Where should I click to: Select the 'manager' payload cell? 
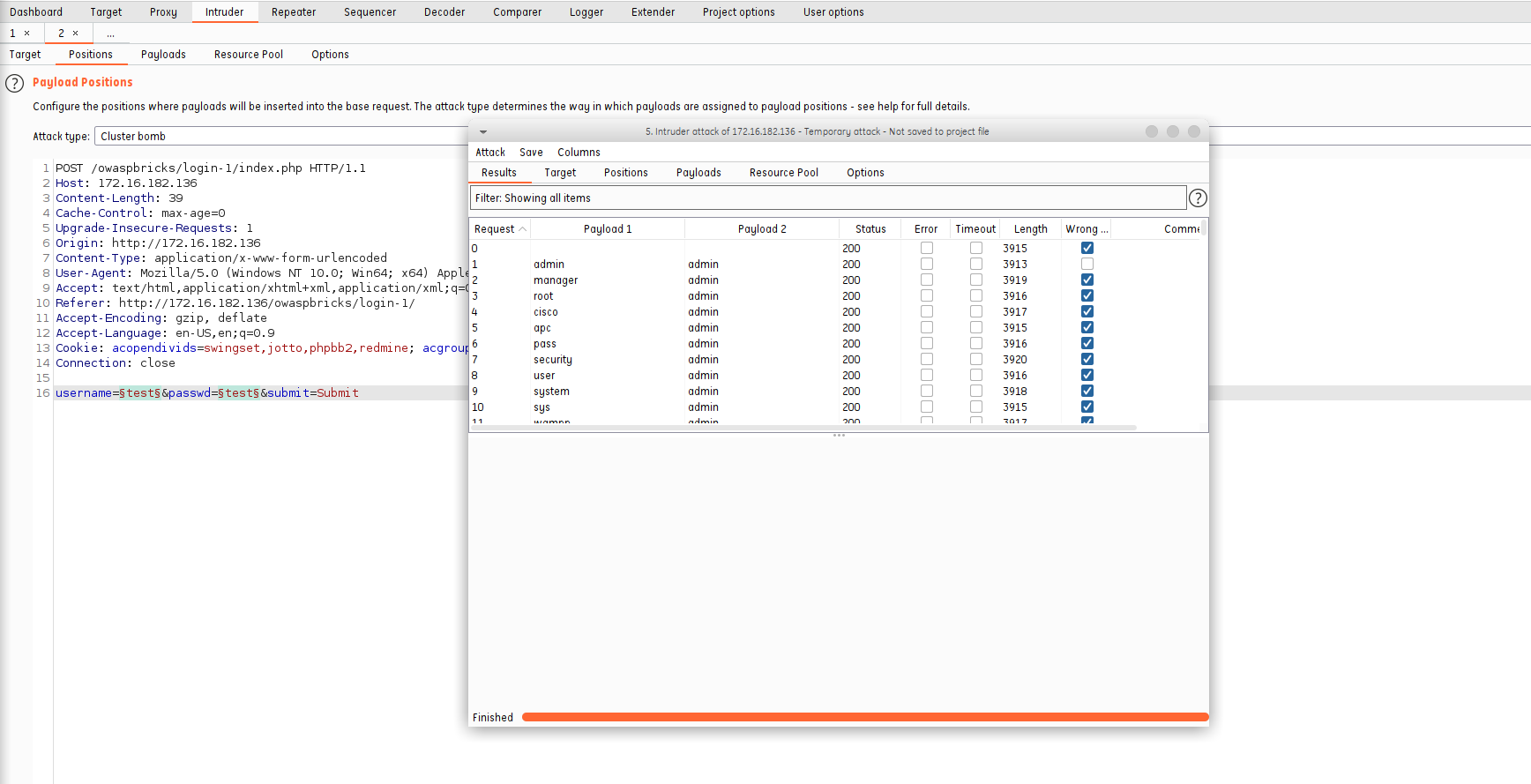(x=556, y=280)
